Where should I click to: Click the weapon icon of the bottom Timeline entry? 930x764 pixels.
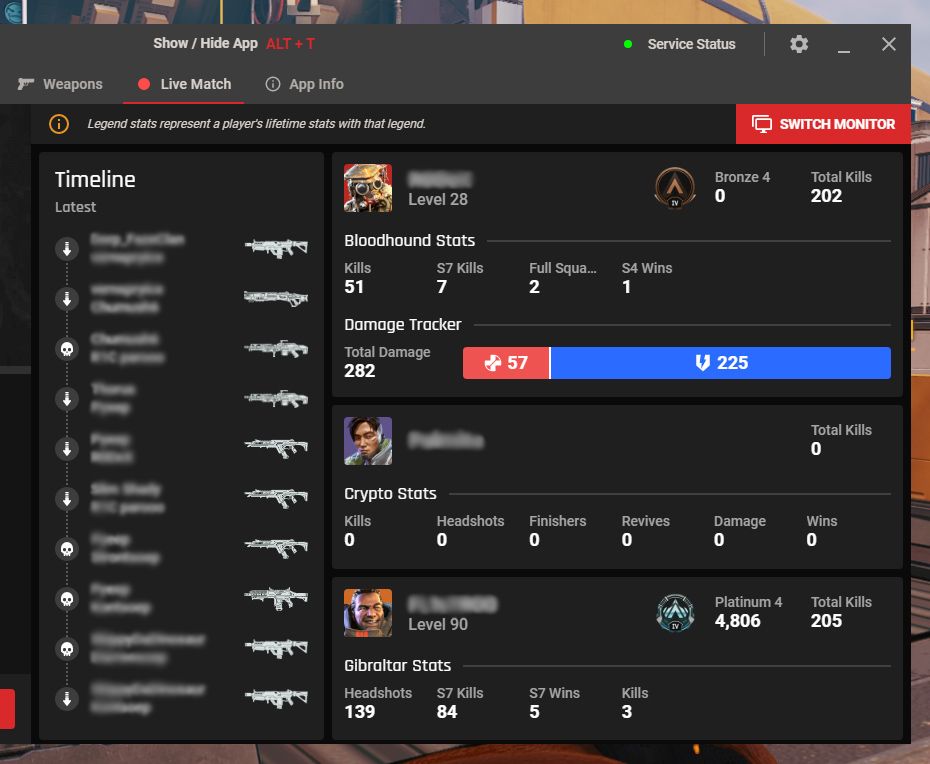[276, 698]
